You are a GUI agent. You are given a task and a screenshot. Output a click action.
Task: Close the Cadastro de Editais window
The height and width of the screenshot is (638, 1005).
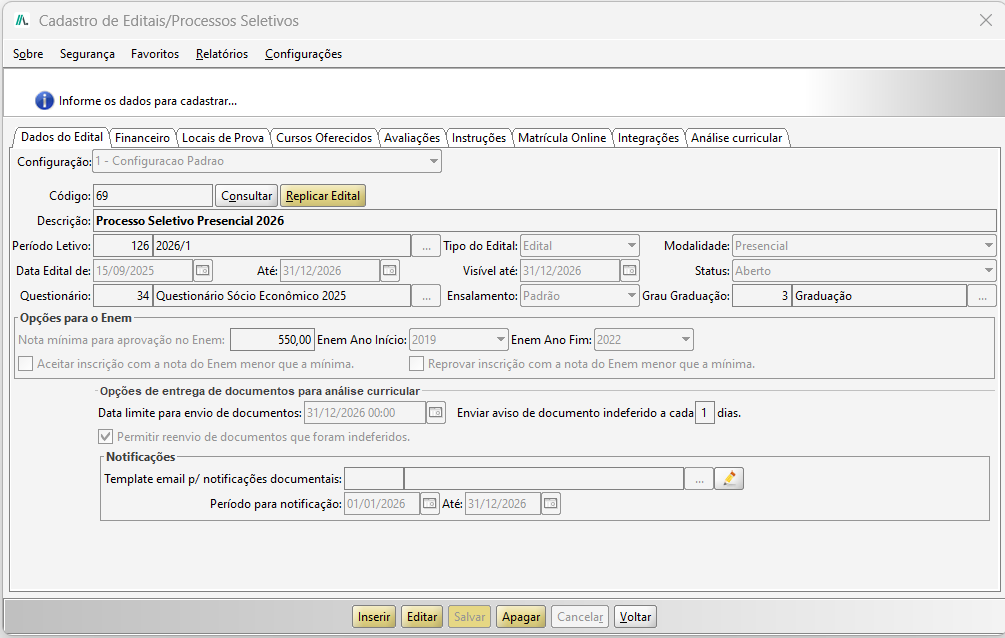click(x=986, y=21)
